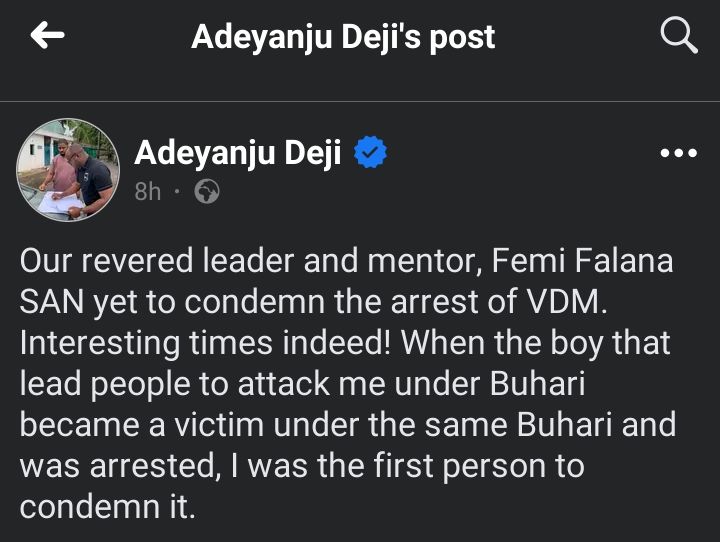
Task: Click the blue verified badge
Action: (x=372, y=154)
